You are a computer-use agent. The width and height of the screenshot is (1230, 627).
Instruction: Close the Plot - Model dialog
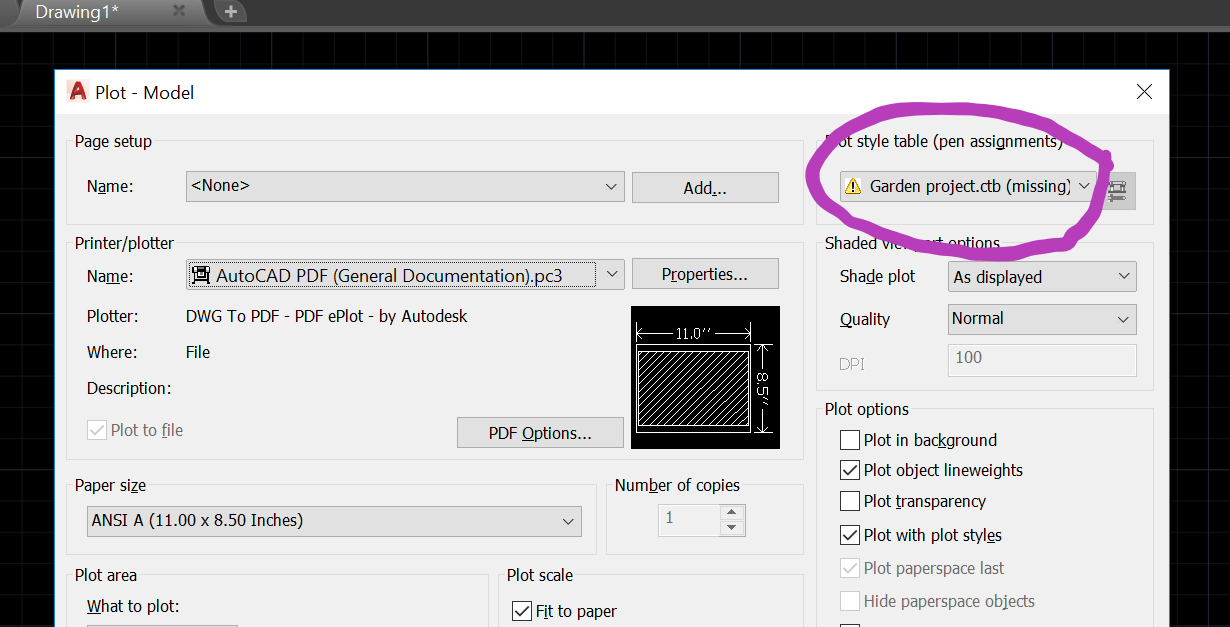coord(1145,92)
